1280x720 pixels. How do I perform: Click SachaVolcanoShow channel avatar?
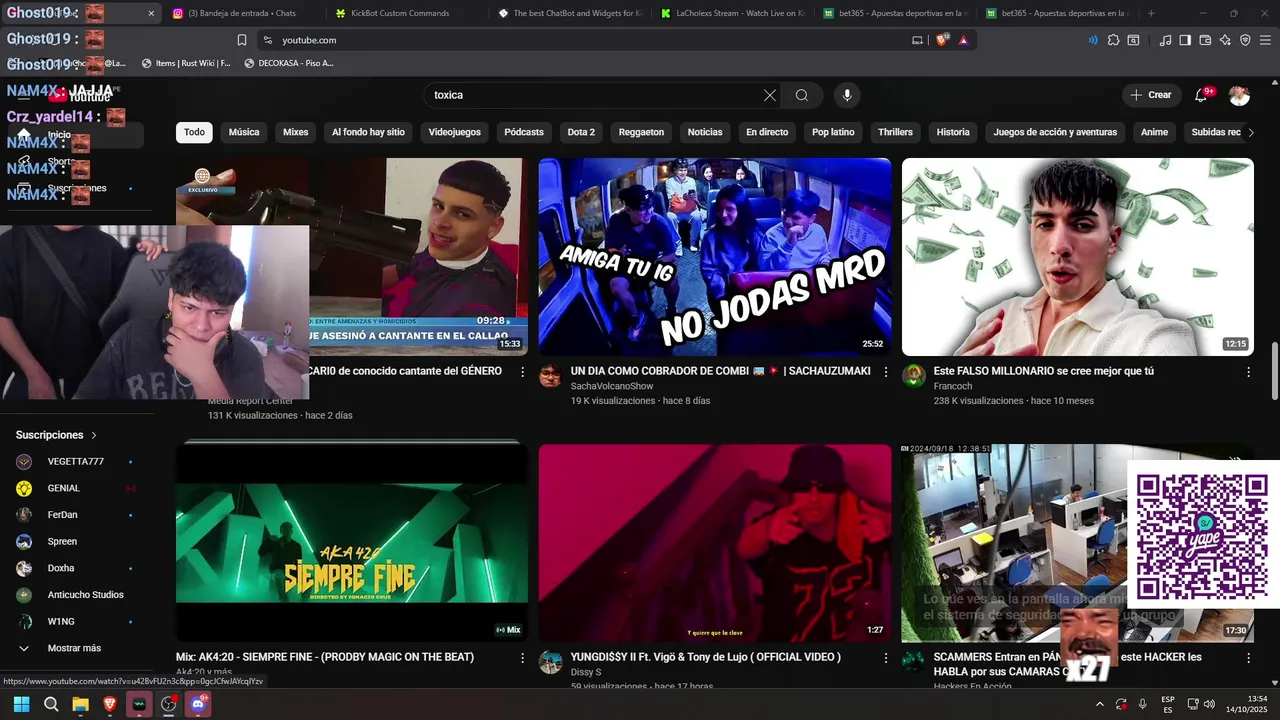(x=550, y=376)
